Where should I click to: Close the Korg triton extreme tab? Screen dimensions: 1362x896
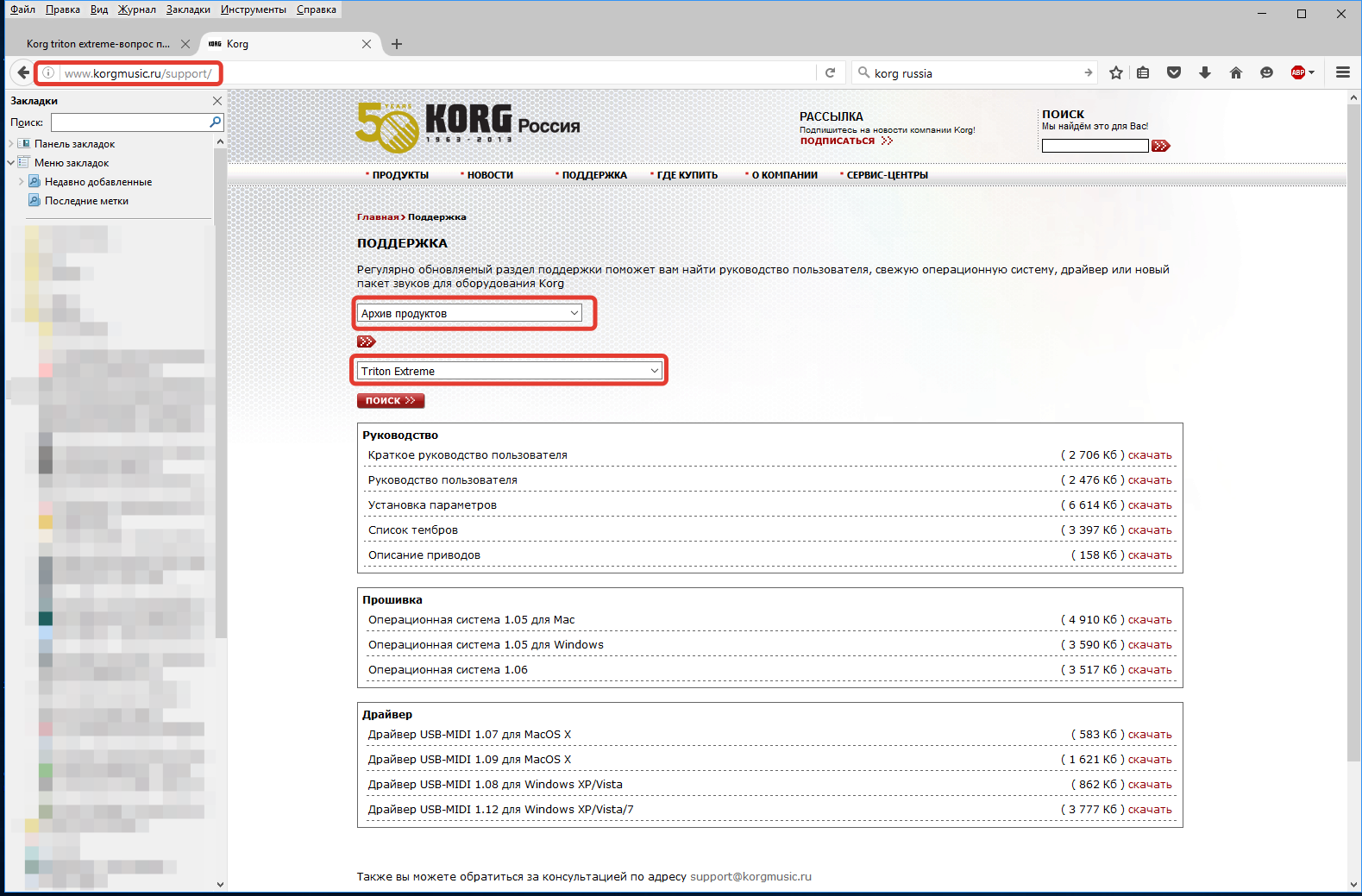point(185,44)
